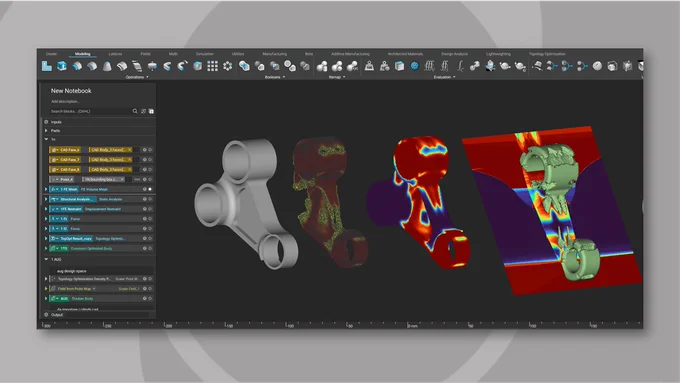The image size is (680, 383).
Task: Click info icon on Thicken Body row
Action: 145,298
